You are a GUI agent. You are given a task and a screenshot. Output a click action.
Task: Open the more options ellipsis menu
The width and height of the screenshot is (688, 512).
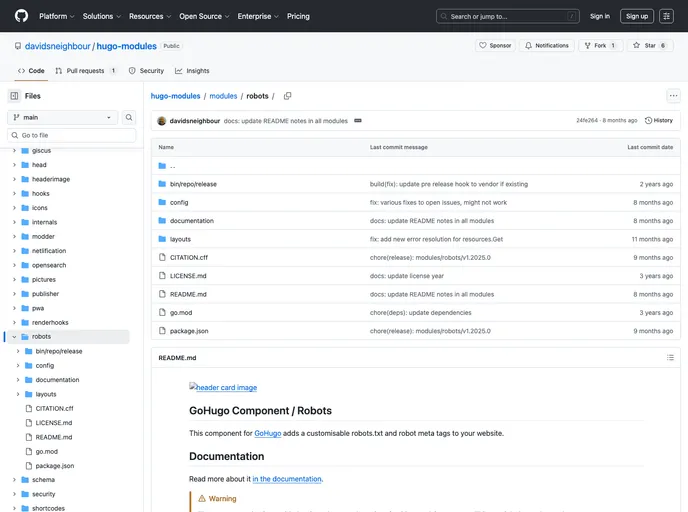(x=673, y=96)
